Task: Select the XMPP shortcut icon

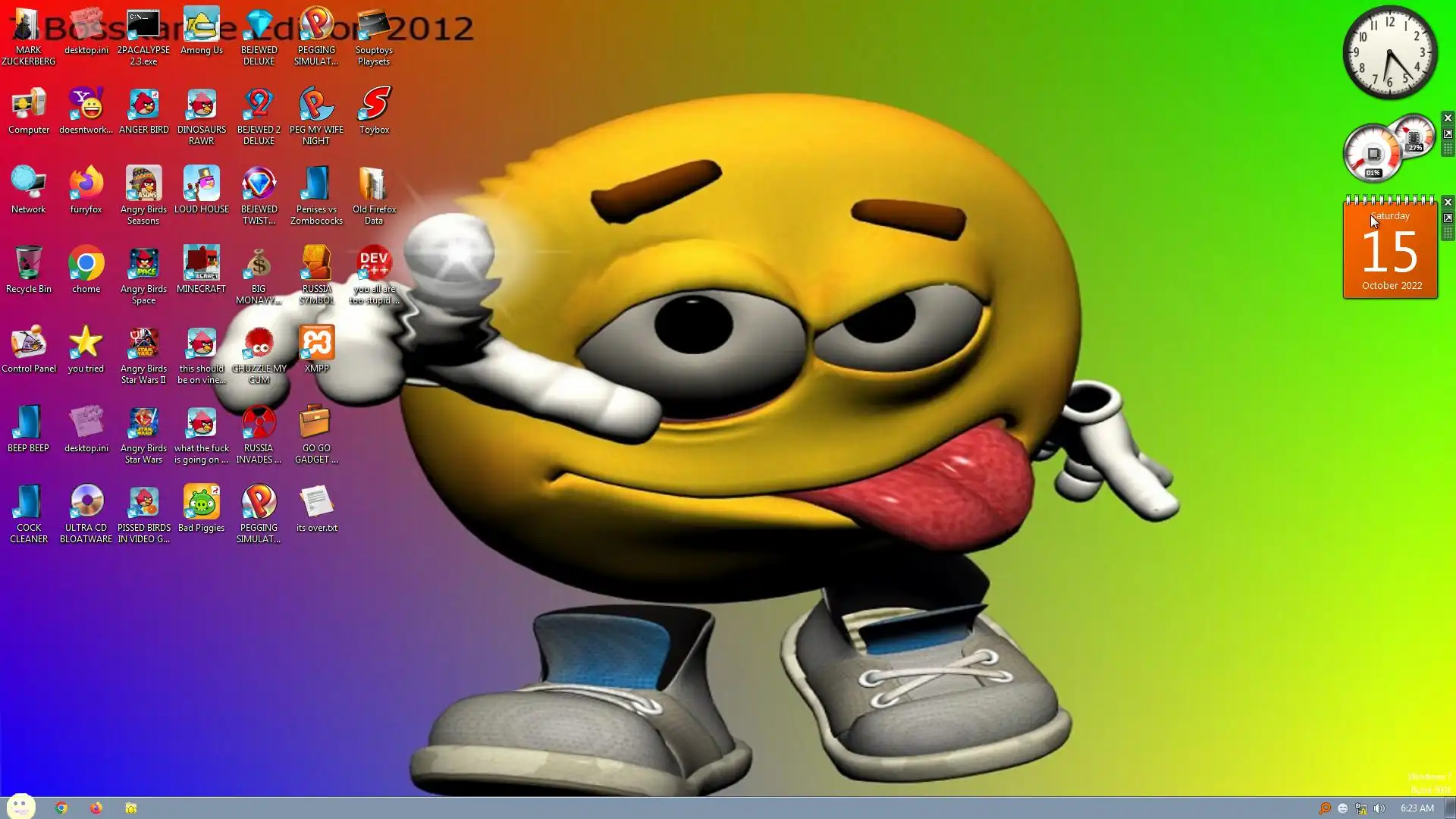Action: [x=316, y=344]
